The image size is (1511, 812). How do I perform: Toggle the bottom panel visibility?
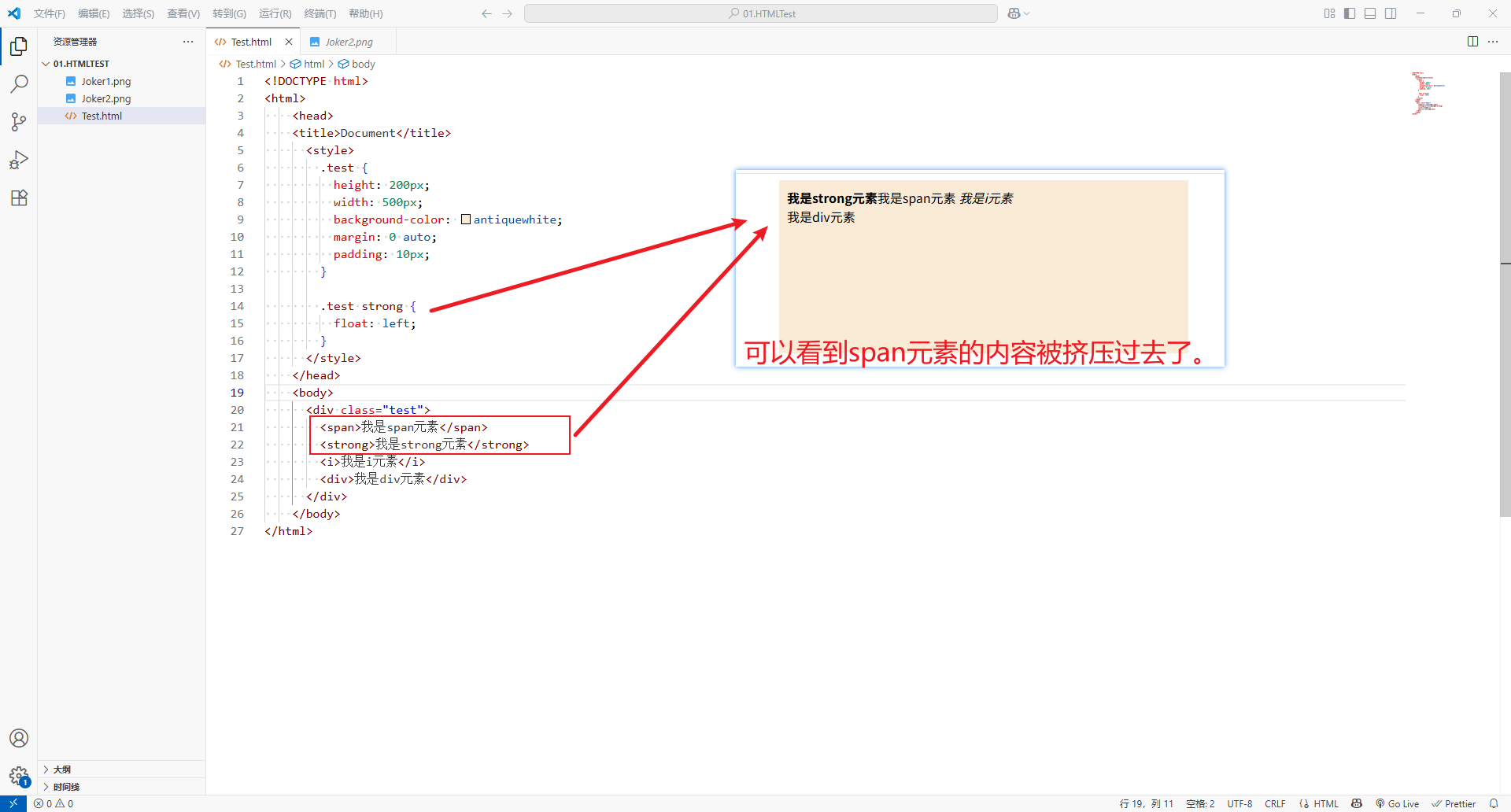click(x=1370, y=13)
